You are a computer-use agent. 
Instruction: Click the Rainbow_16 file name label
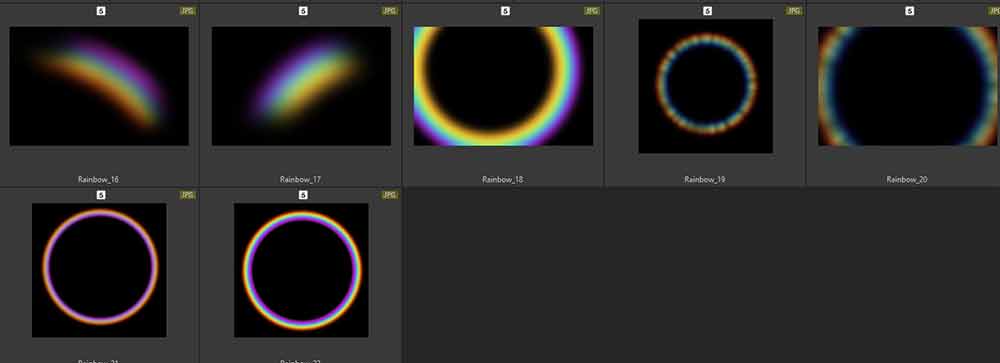98,179
